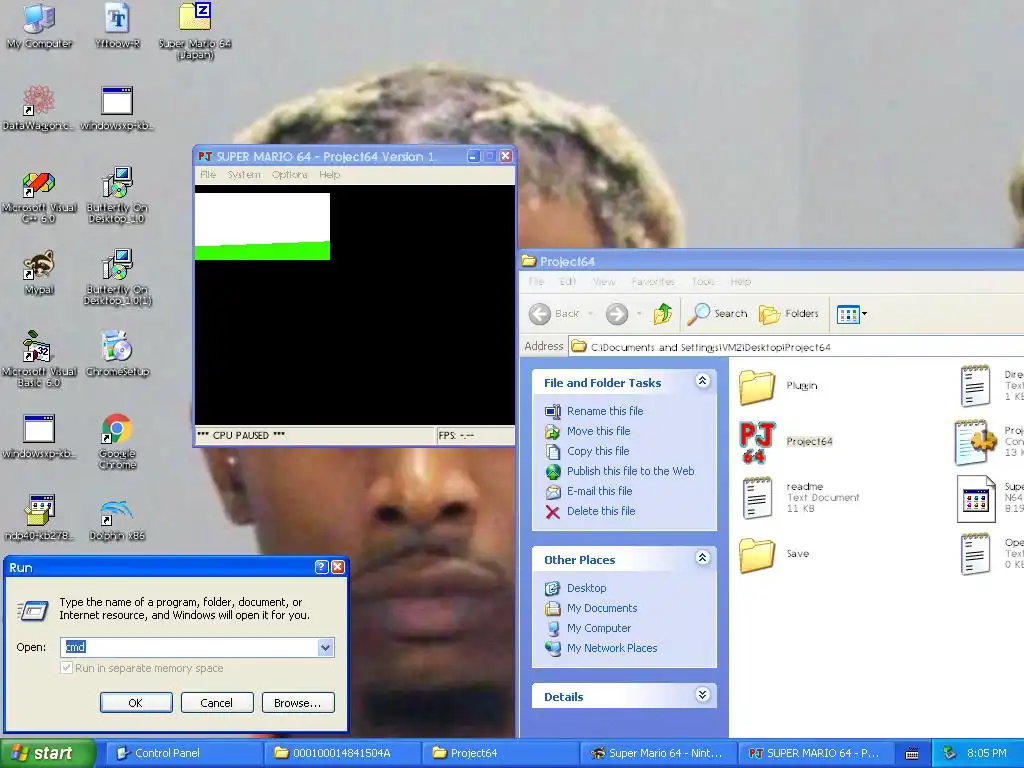
Task: Launch Dolphin x86 emulator shortcut
Action: point(118,519)
